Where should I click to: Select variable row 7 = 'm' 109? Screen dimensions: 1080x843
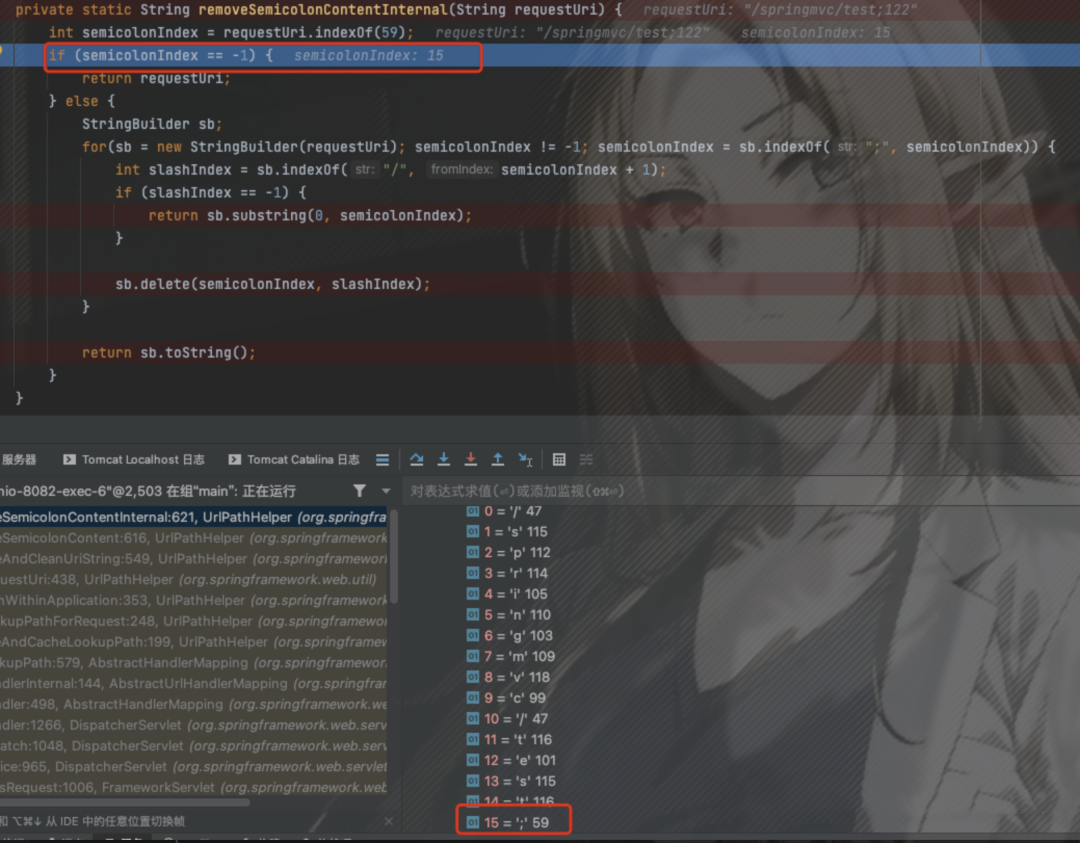click(x=510, y=656)
